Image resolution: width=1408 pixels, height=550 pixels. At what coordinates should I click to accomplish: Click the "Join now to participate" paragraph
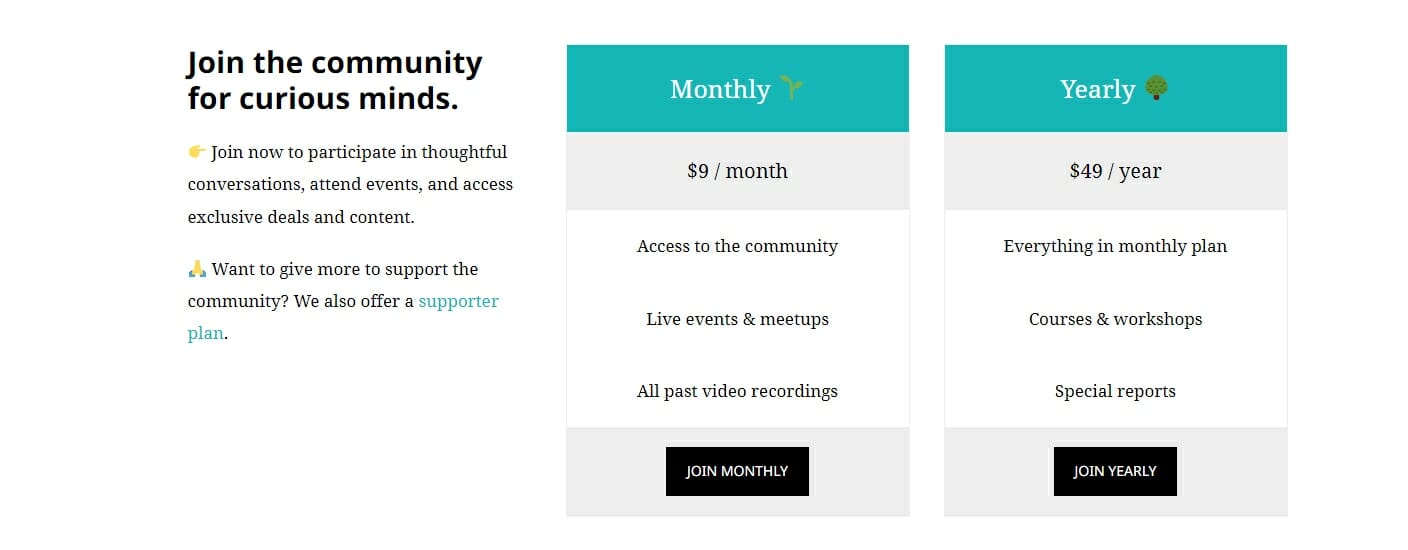click(350, 184)
